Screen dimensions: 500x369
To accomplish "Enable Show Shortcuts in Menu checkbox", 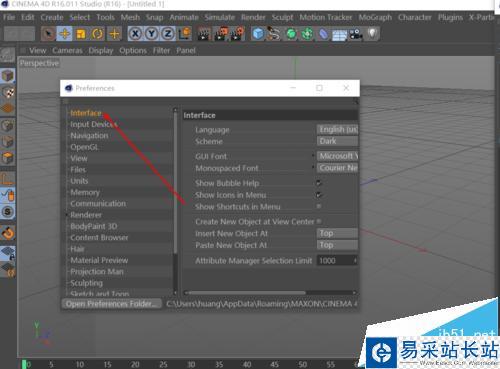I will (319, 206).
